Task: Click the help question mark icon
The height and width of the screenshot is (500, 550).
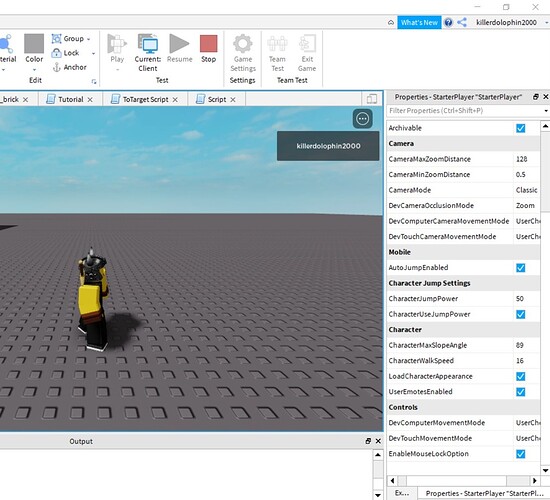Action: (448, 22)
